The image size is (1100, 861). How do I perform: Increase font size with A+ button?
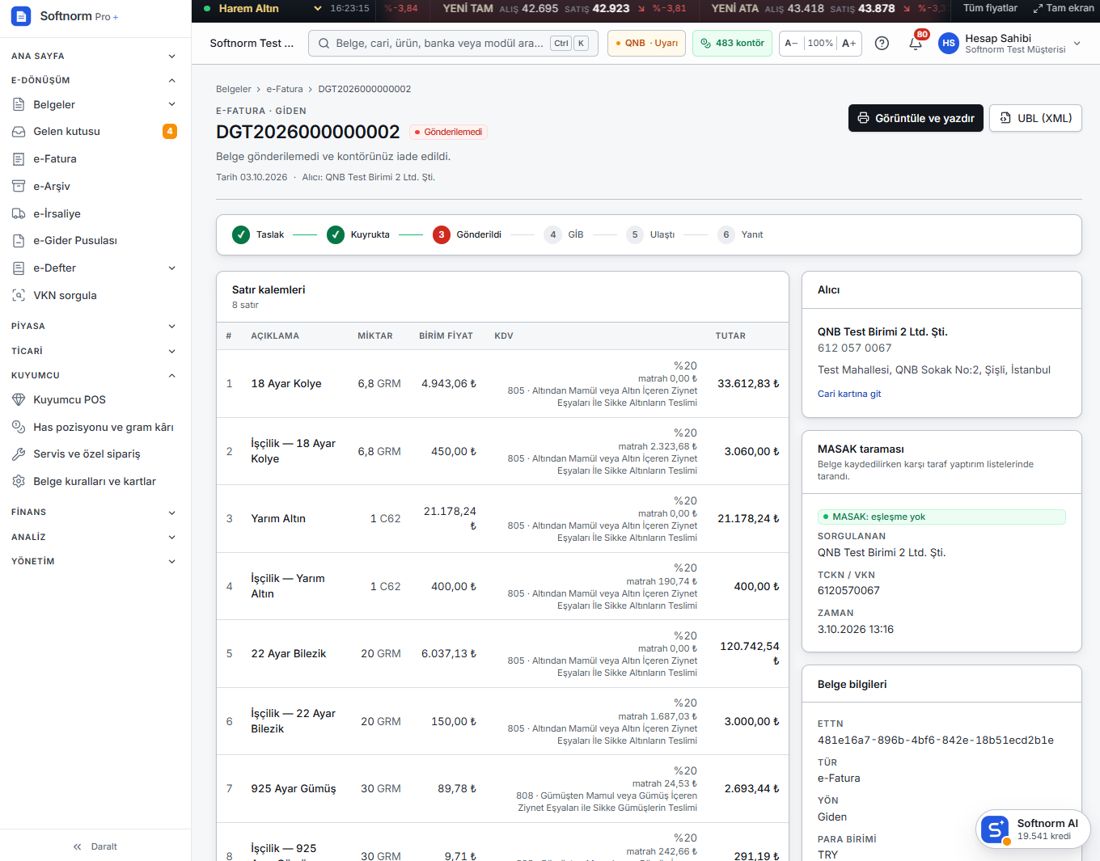tap(849, 43)
